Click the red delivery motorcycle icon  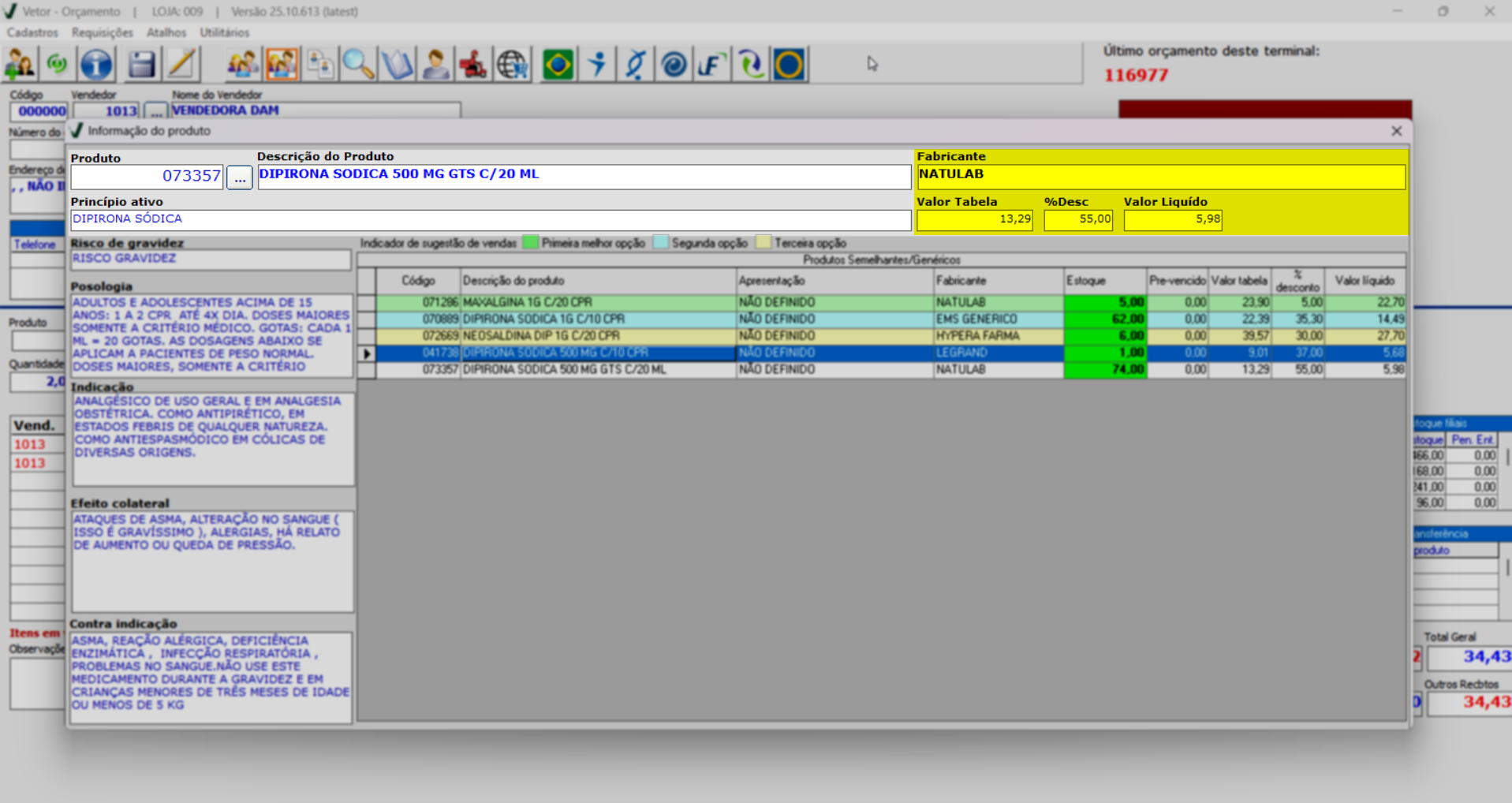(x=473, y=65)
